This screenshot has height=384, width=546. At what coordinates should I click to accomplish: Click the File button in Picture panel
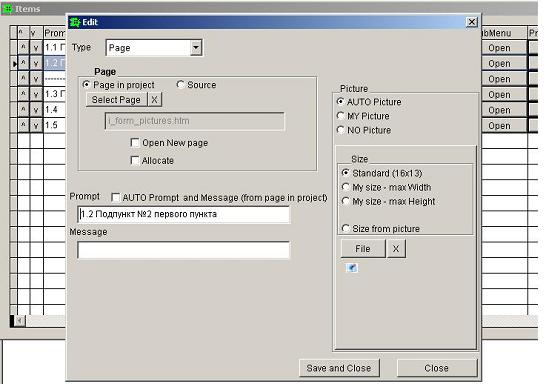pos(363,249)
